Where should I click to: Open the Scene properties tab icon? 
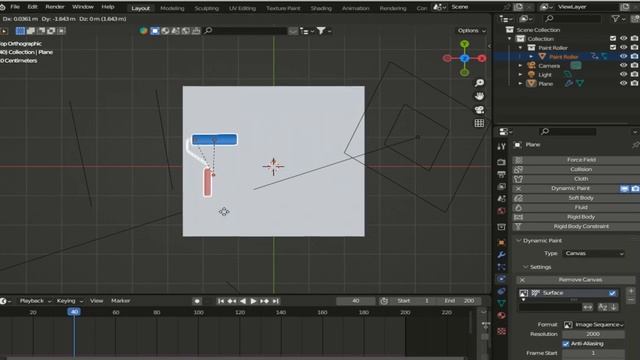502,199
